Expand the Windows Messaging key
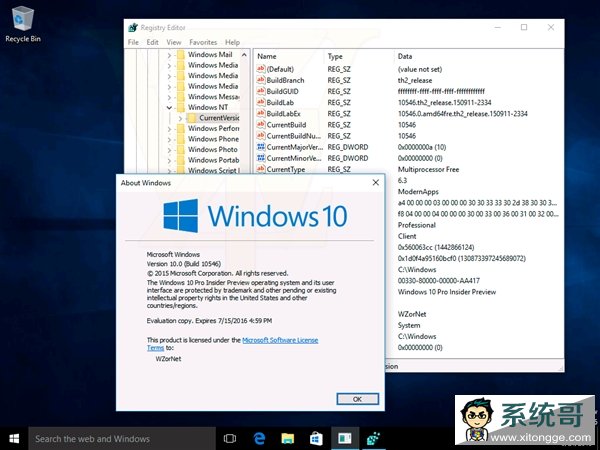600x450 pixels. click(169, 98)
